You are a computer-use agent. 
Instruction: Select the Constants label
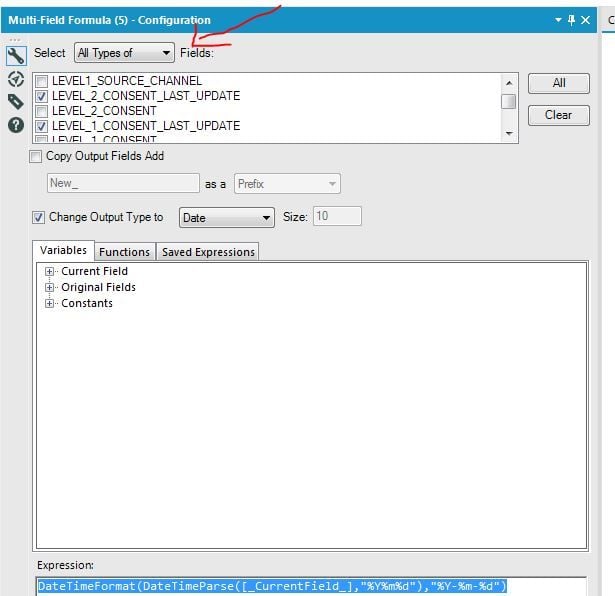[x=87, y=303]
